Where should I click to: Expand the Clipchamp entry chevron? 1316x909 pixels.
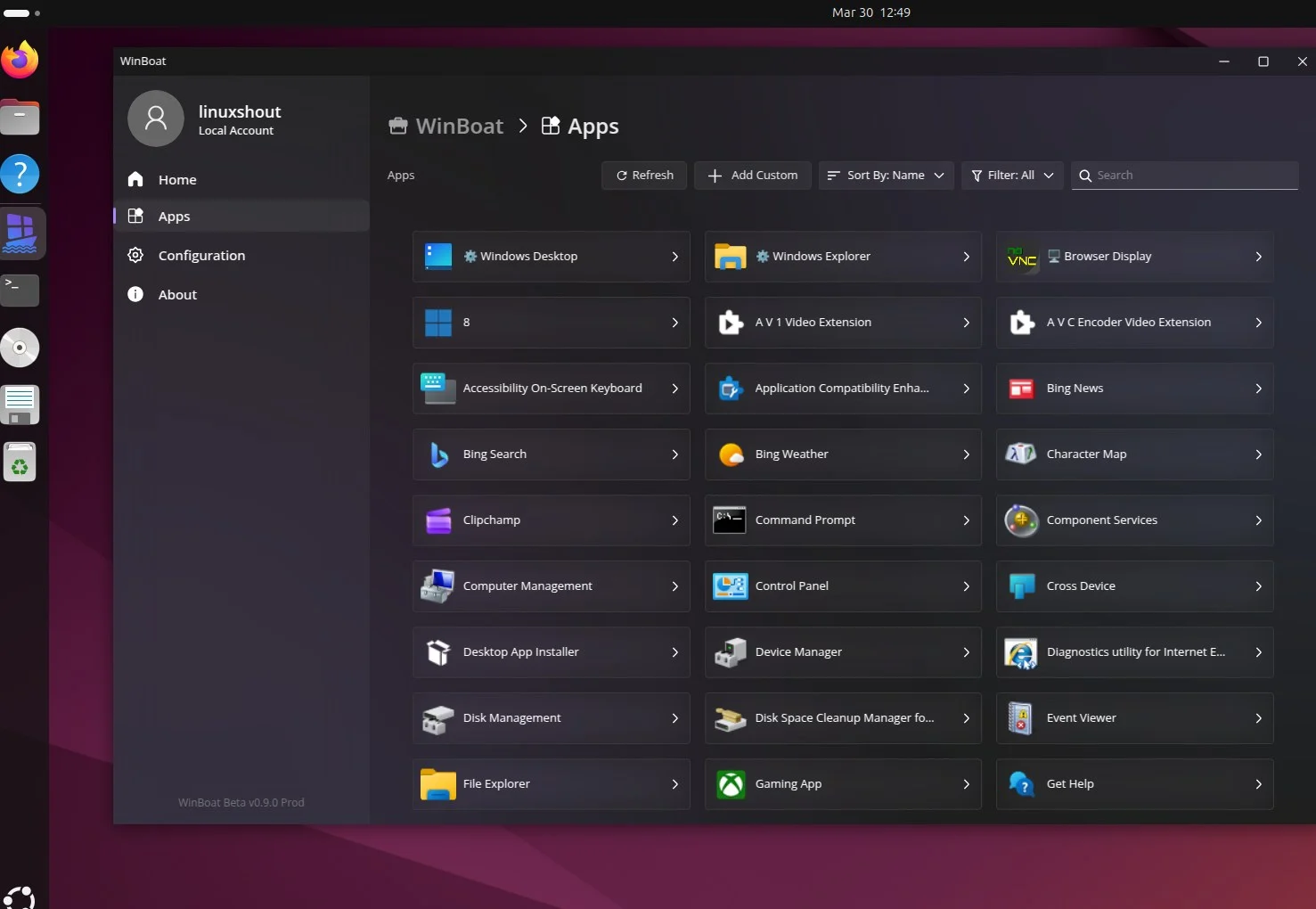(x=674, y=520)
